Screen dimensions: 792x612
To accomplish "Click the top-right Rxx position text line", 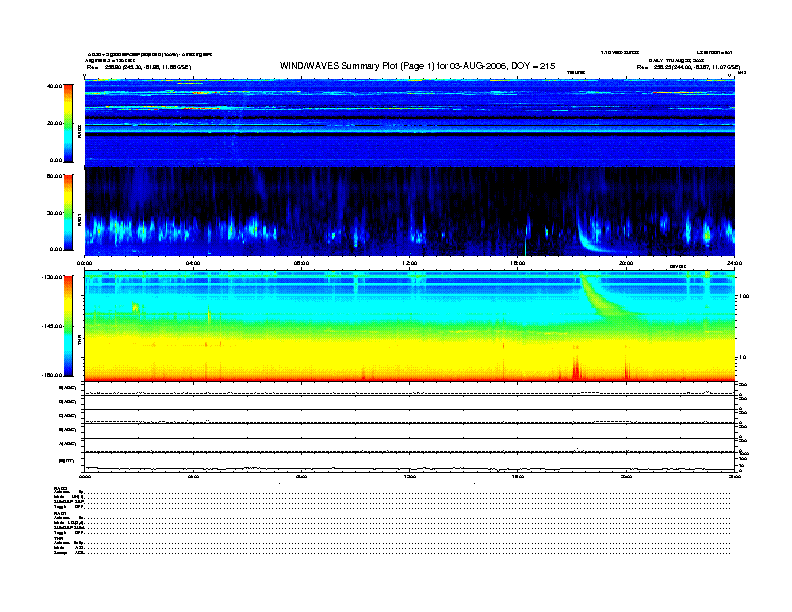I will point(688,67).
